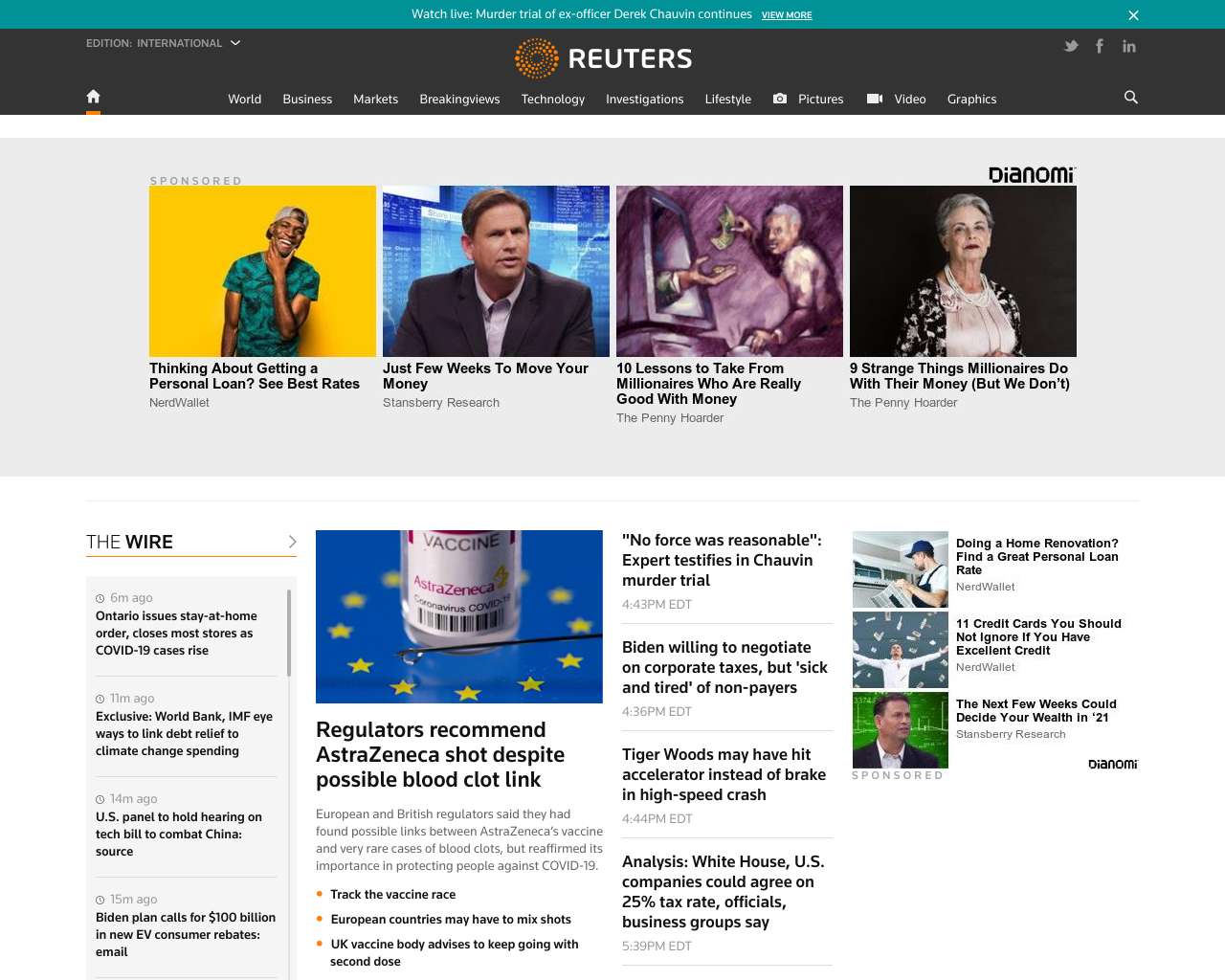This screenshot has width=1225, height=980.
Task: Open Biden EV consumer rebates story
Action: click(186, 934)
